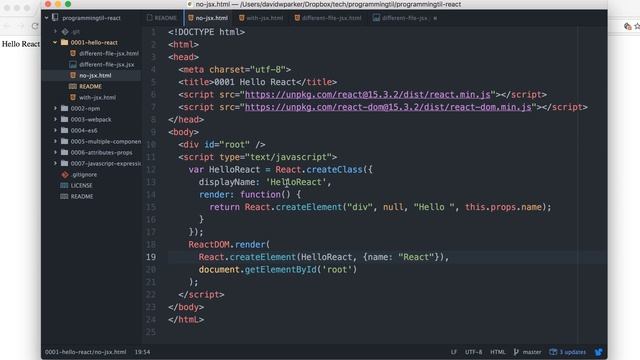Expand the 0007-javascript-expressi folder arrow
640x360 pixels.
click(55, 163)
